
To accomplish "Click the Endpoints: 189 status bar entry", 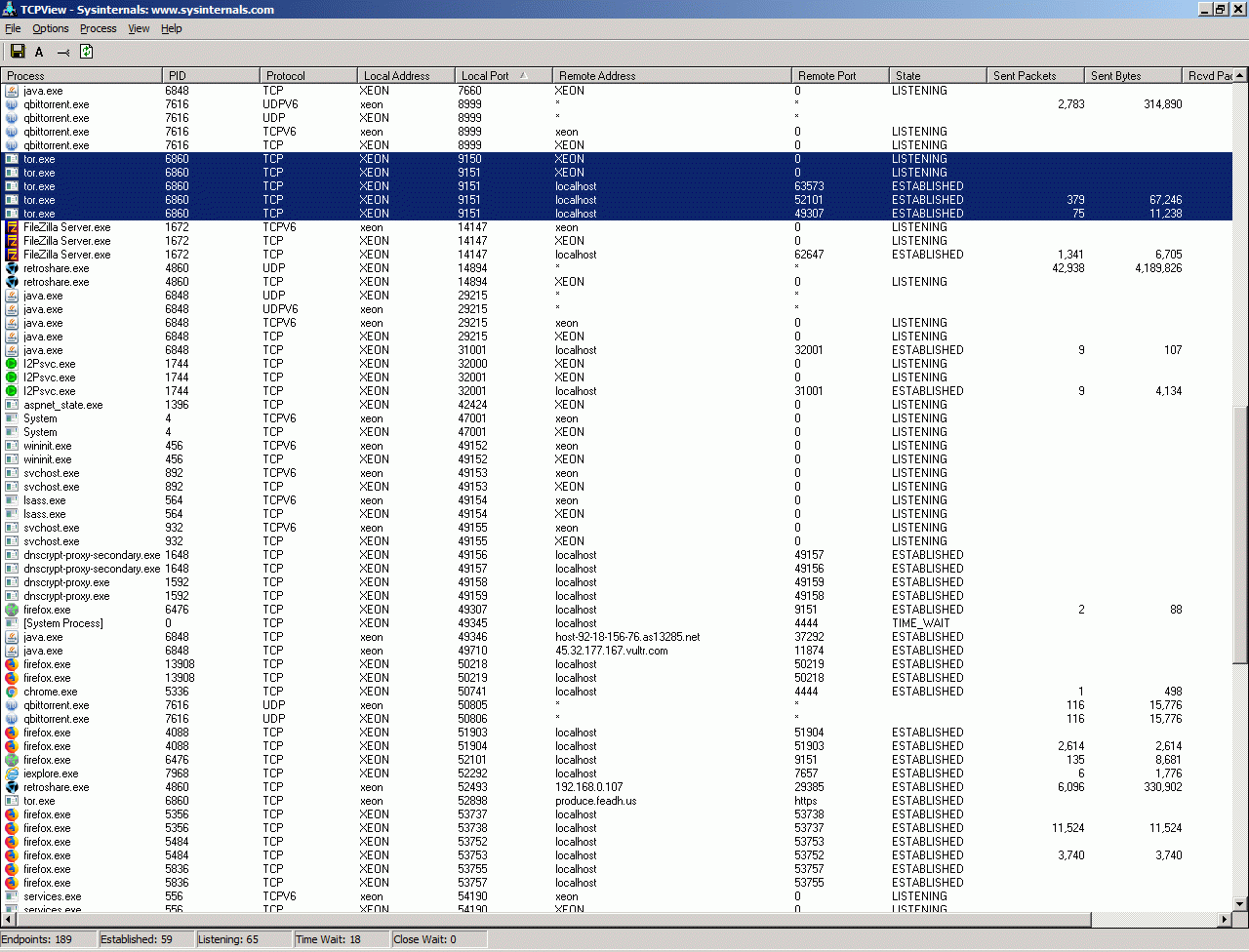I will tap(50, 939).
